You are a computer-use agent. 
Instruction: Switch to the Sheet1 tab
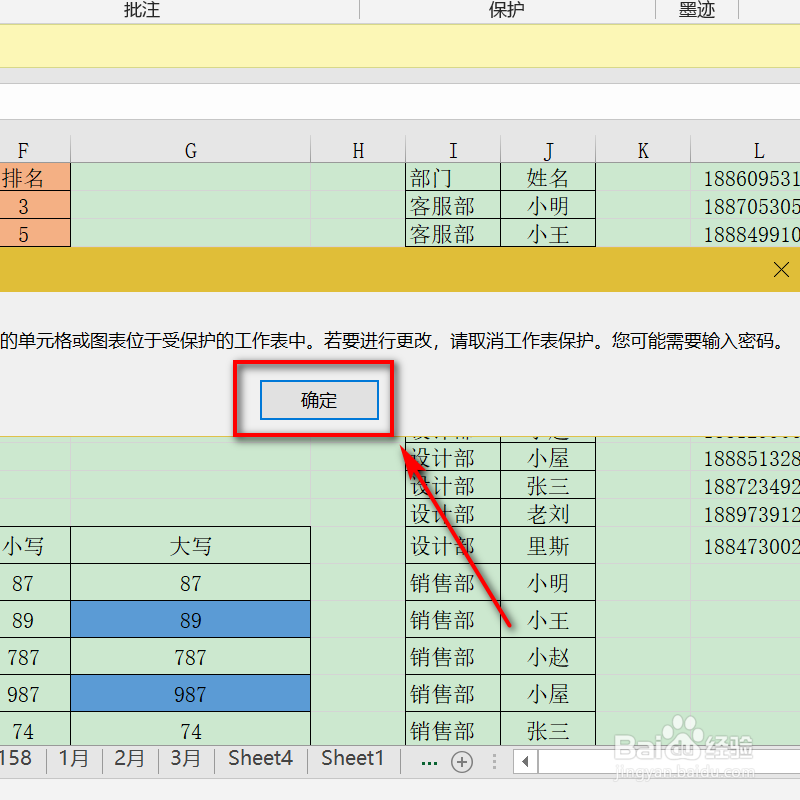pyautogui.click(x=352, y=758)
